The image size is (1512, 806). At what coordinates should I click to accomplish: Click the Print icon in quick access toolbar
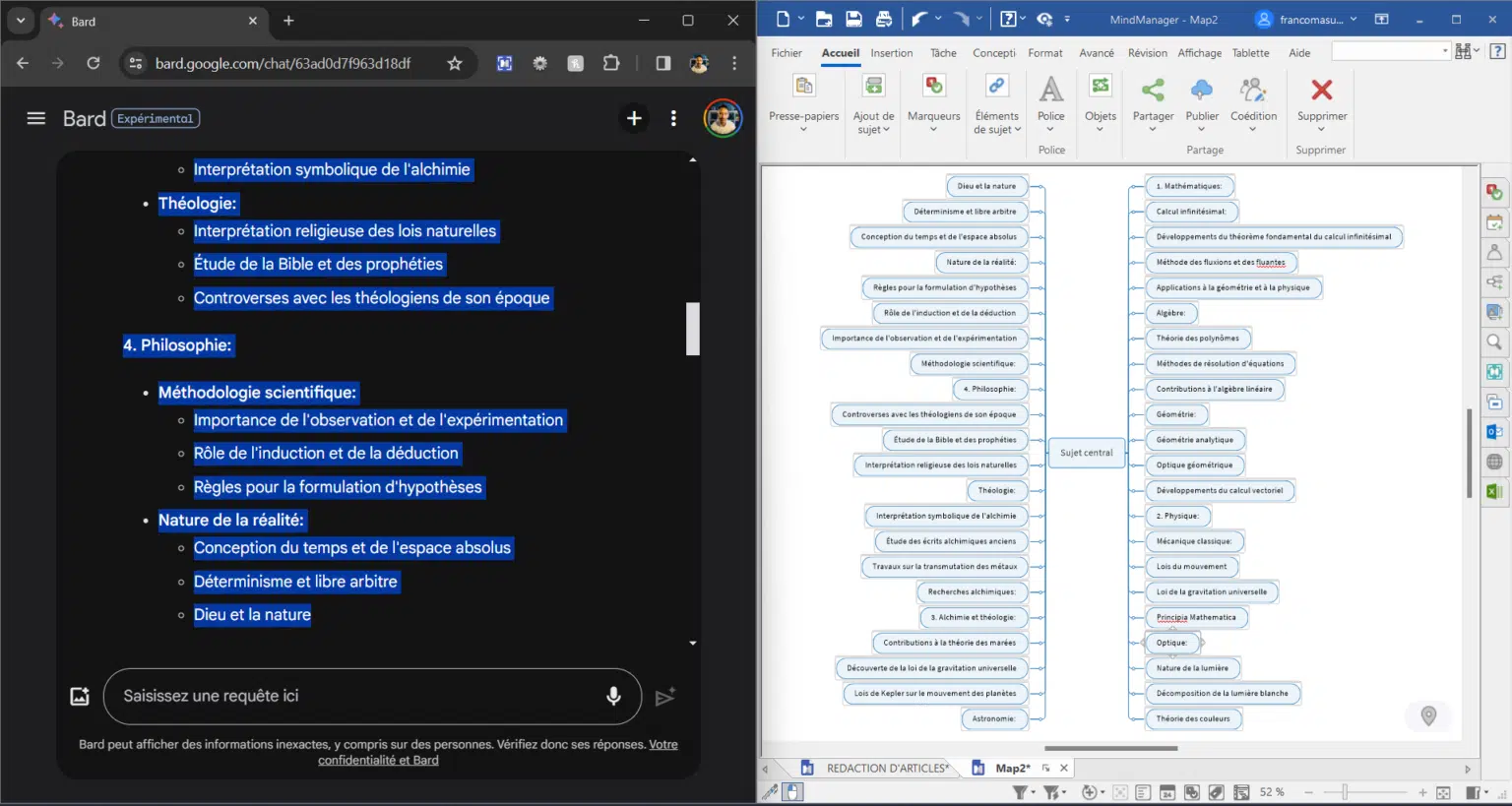[883, 19]
